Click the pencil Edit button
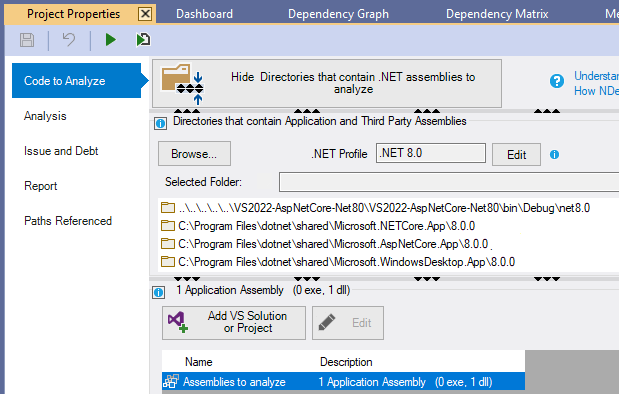Viewport: 619px width, 394px height. tap(348, 323)
